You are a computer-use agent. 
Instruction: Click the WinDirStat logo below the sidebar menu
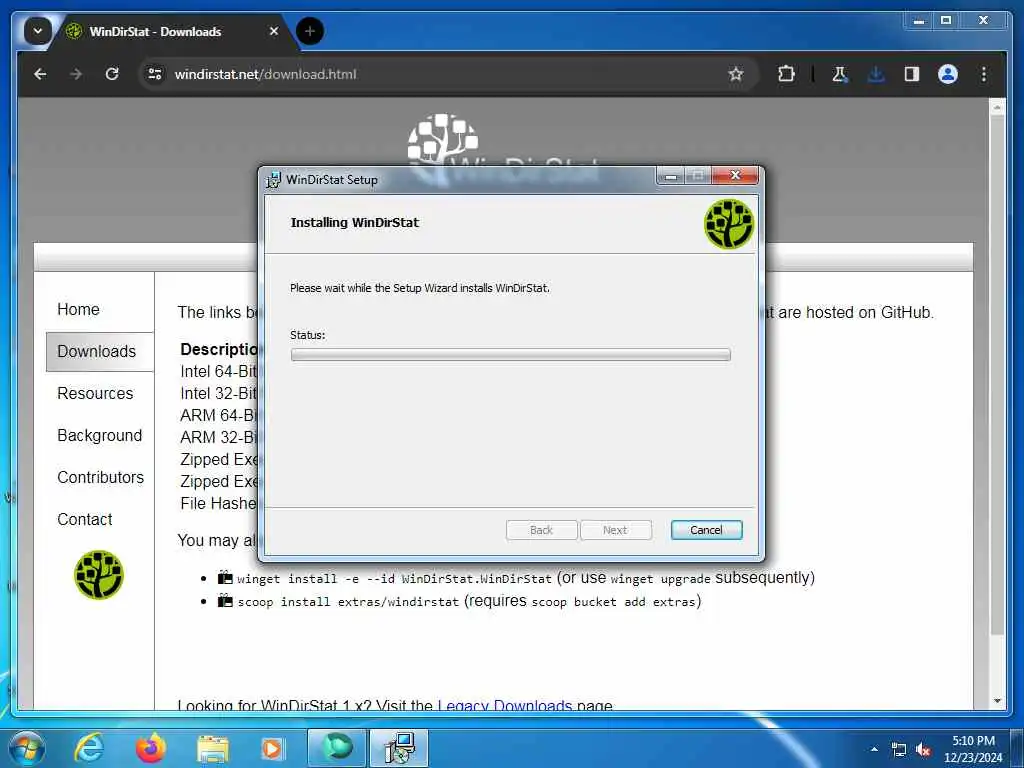[99, 575]
